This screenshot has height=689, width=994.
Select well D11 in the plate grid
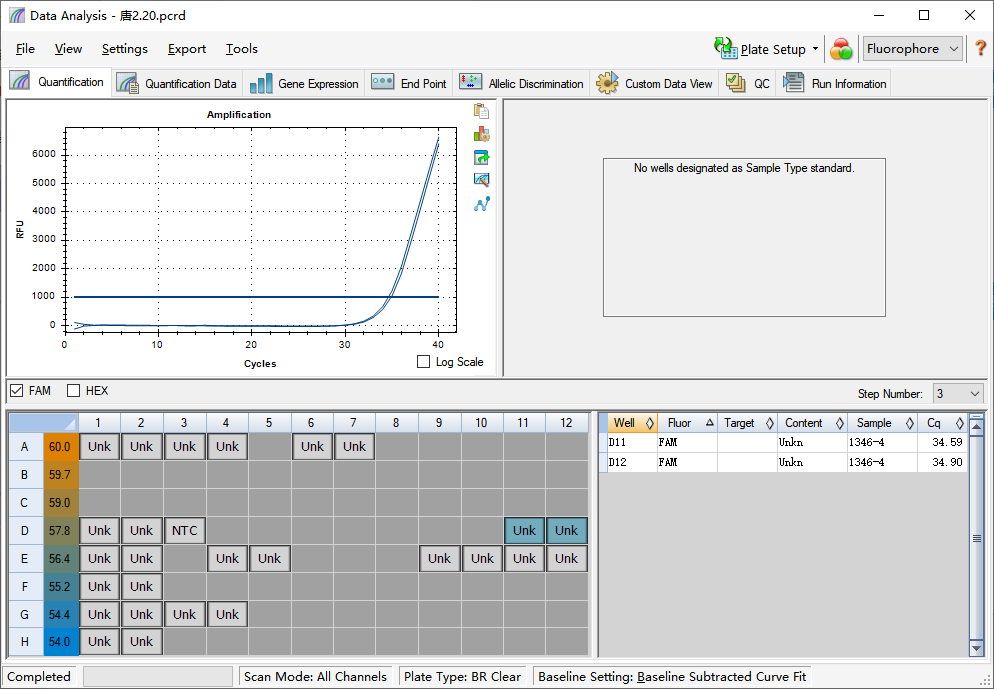(x=524, y=531)
